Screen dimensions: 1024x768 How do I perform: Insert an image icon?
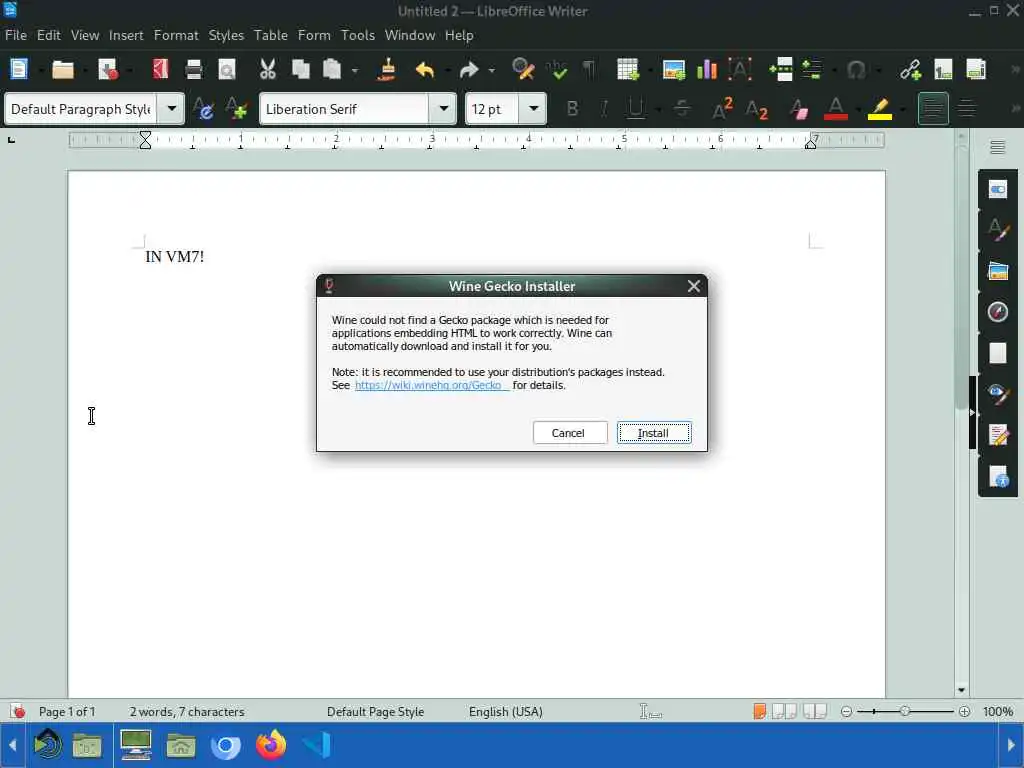[673, 69]
